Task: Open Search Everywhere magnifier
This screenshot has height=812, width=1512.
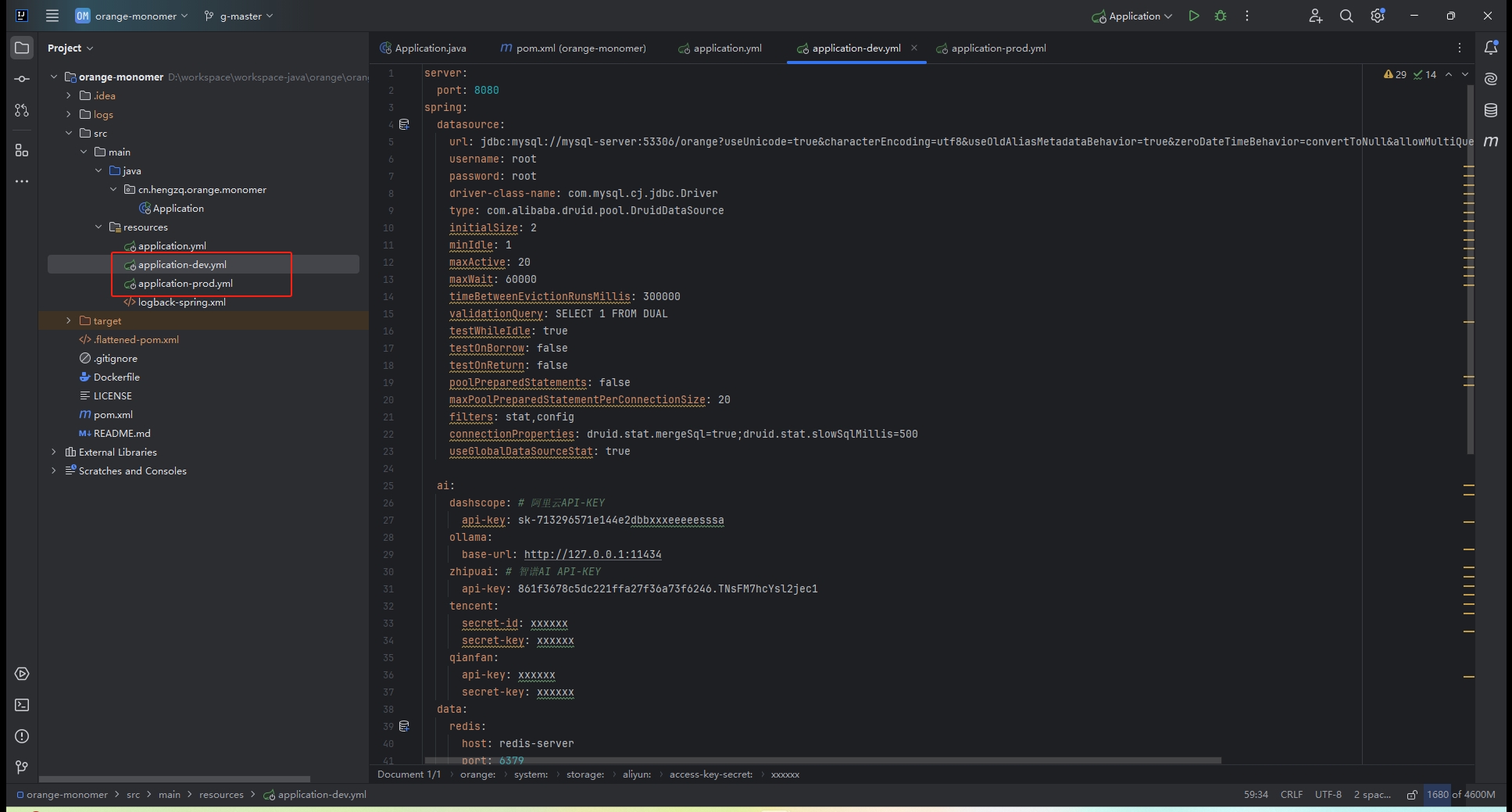Action: tap(1346, 16)
